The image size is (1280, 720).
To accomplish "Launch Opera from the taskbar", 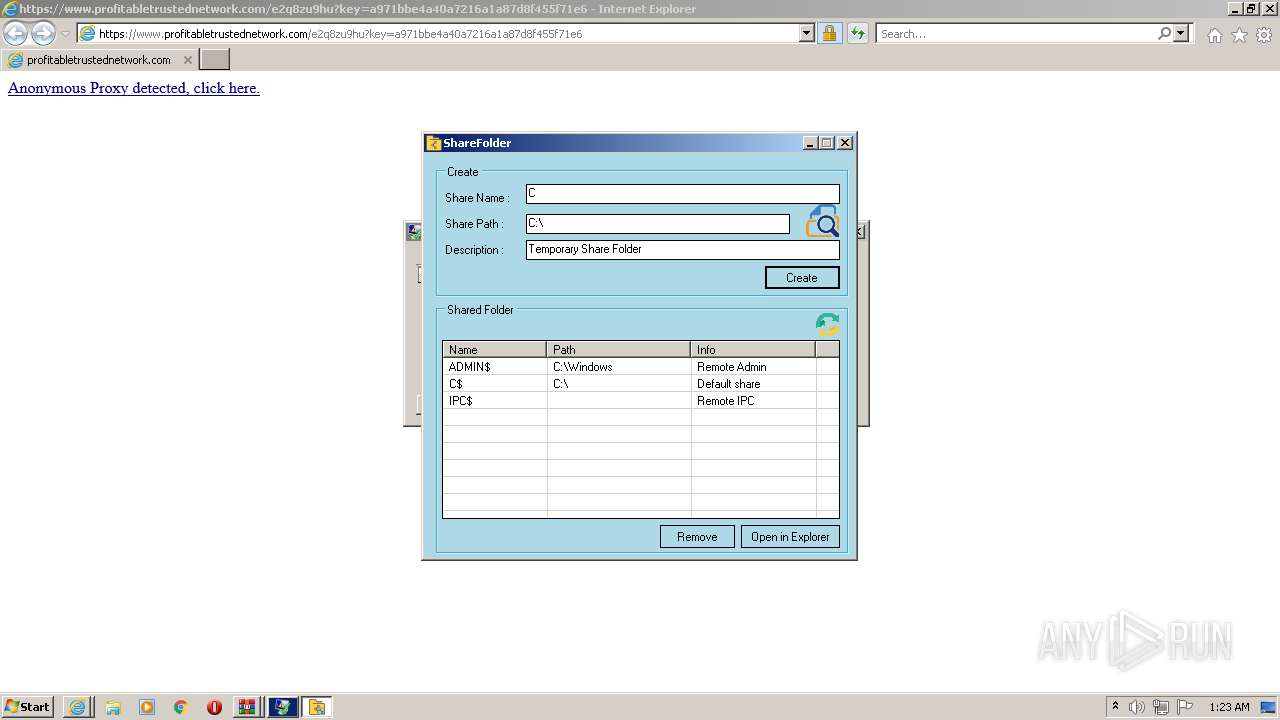I will pyautogui.click(x=214, y=707).
